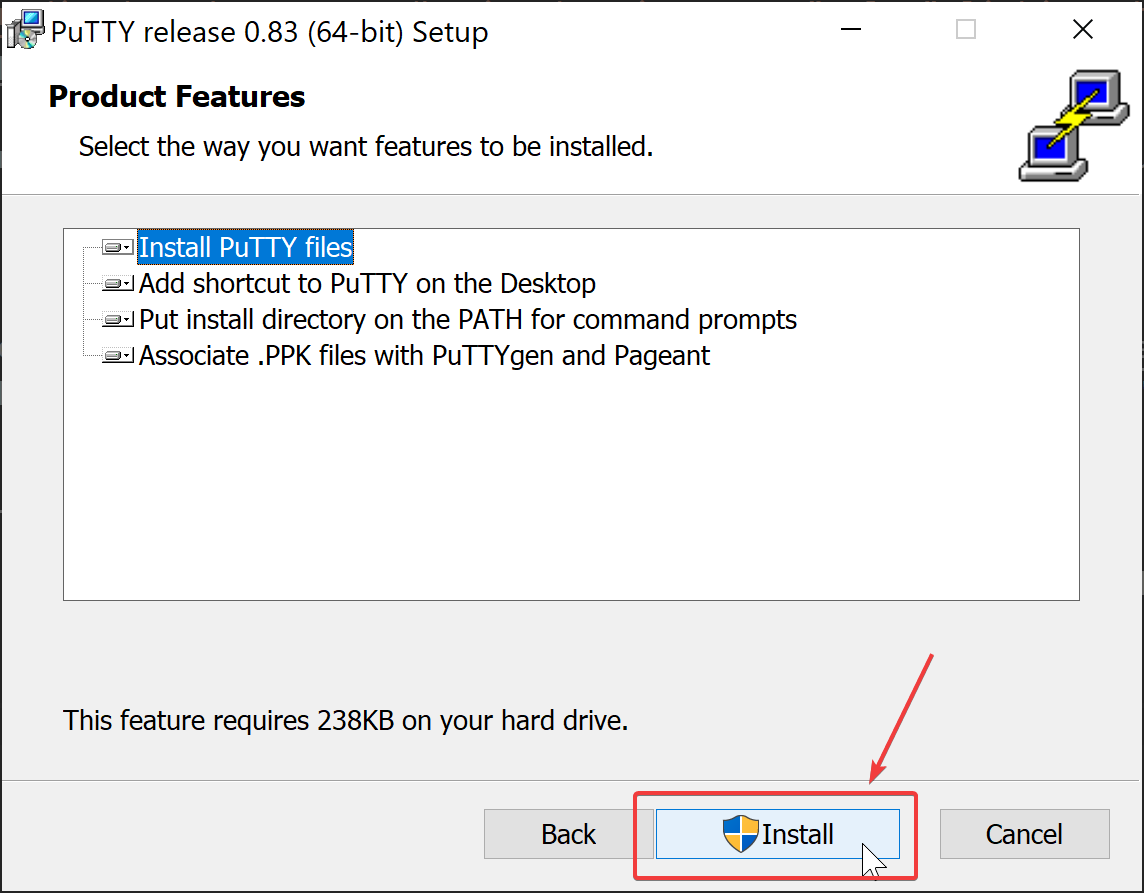This screenshot has width=1144, height=893.
Task: Close the PuTTY Setup window
Action: (1082, 30)
